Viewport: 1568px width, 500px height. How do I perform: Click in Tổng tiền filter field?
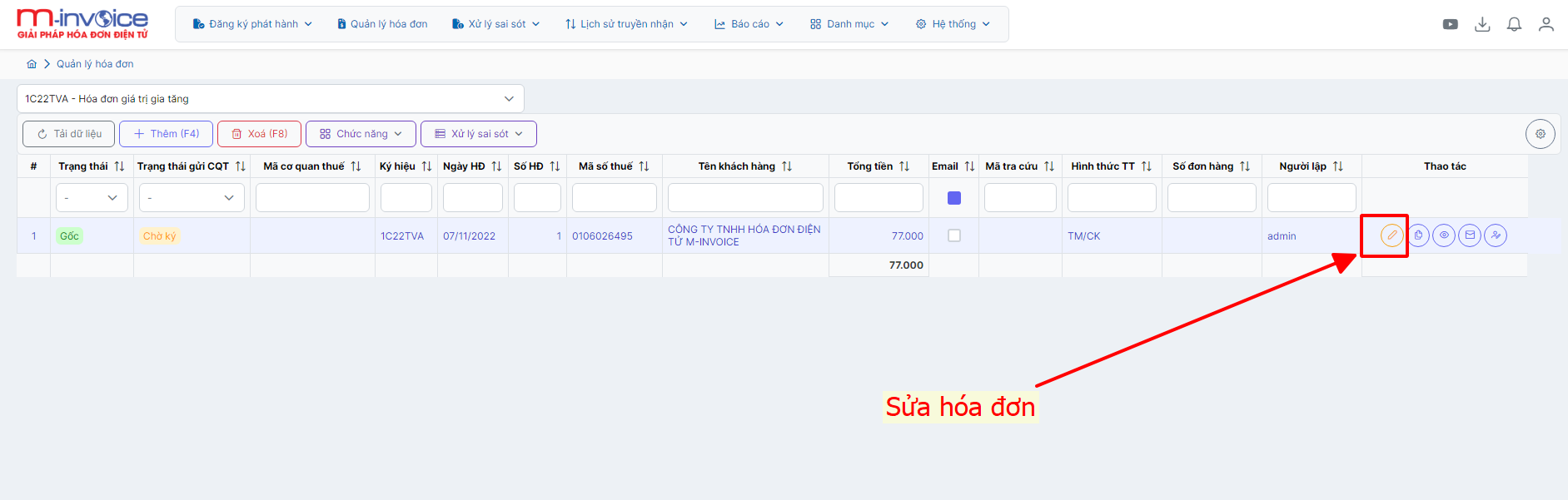pos(879,198)
